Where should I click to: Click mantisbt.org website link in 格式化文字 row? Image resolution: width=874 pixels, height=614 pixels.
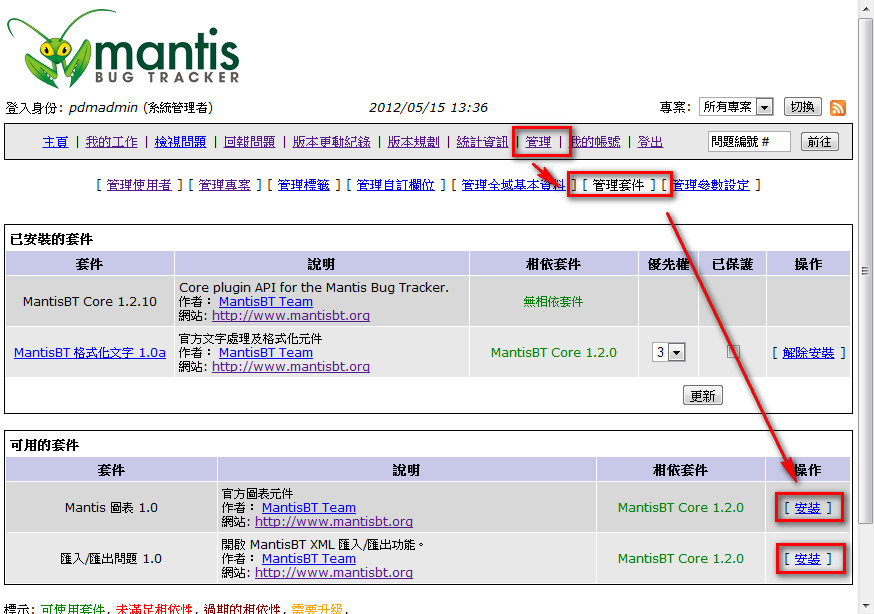(x=291, y=367)
